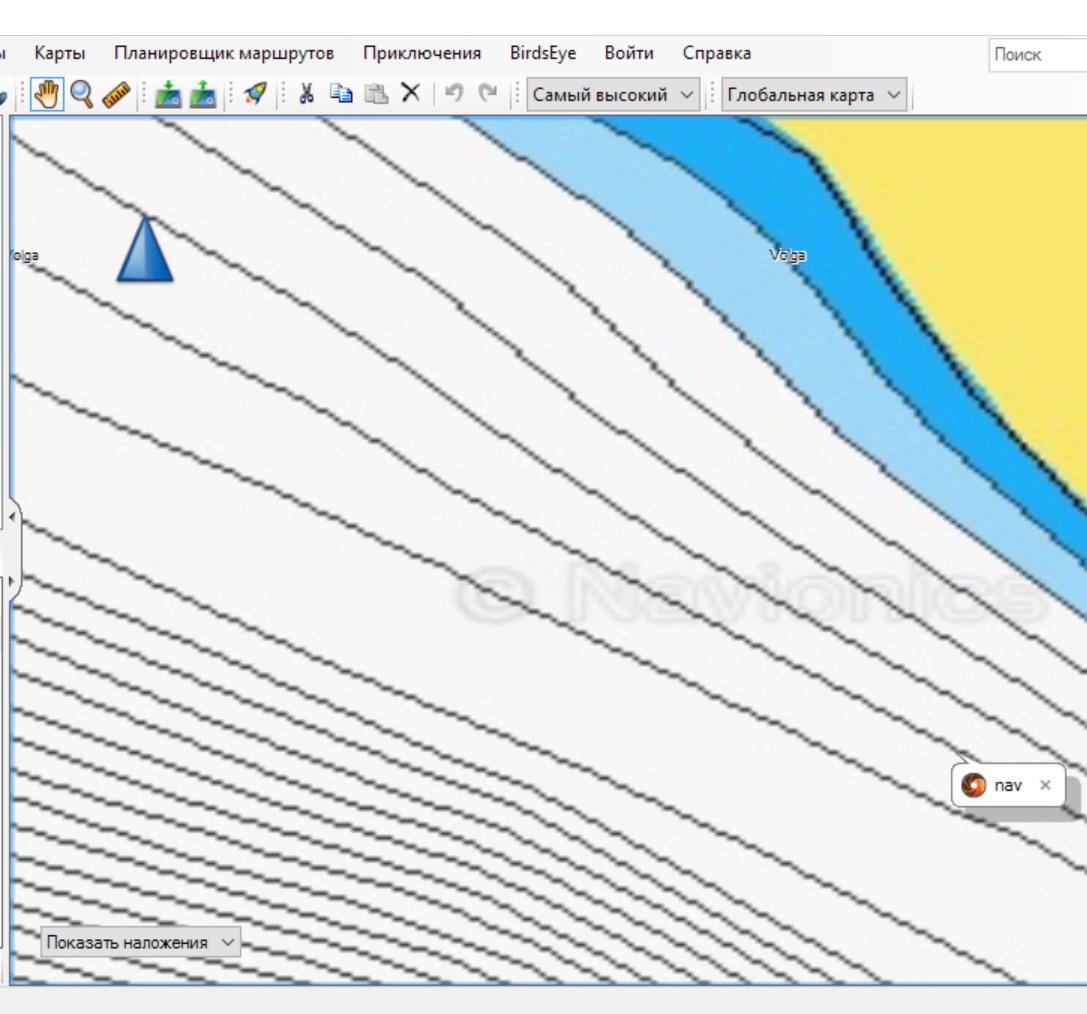Click the Поиск search field
The height and width of the screenshot is (1014, 1087).
1036,55
